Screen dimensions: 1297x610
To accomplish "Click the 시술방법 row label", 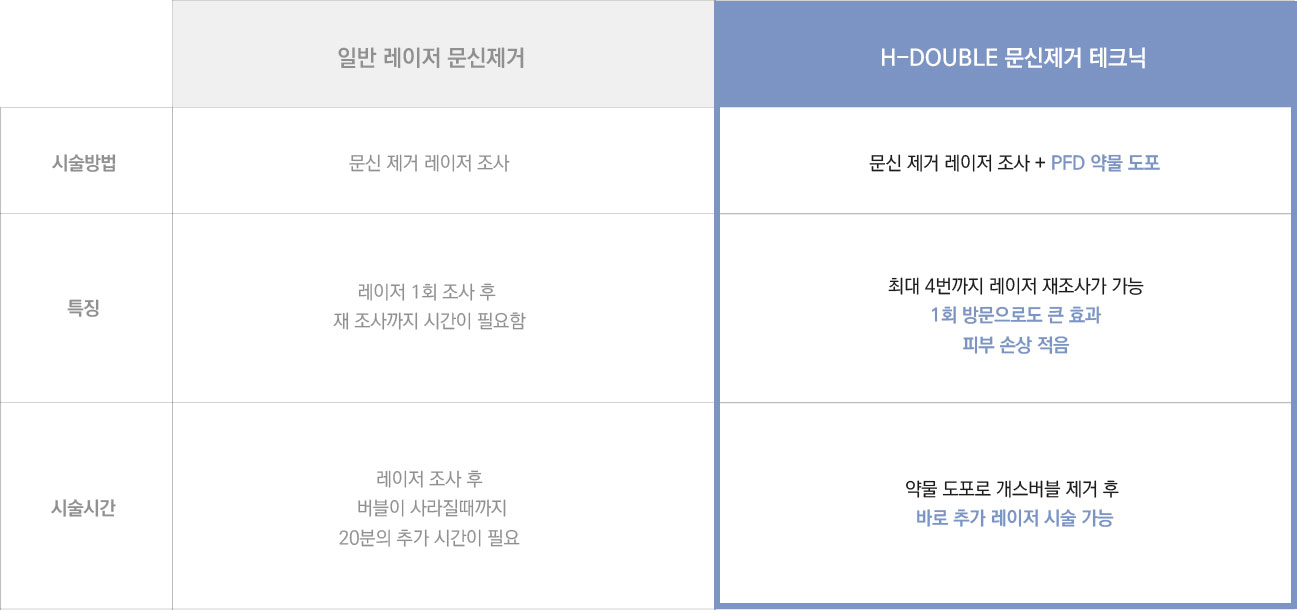I will 84,164.
